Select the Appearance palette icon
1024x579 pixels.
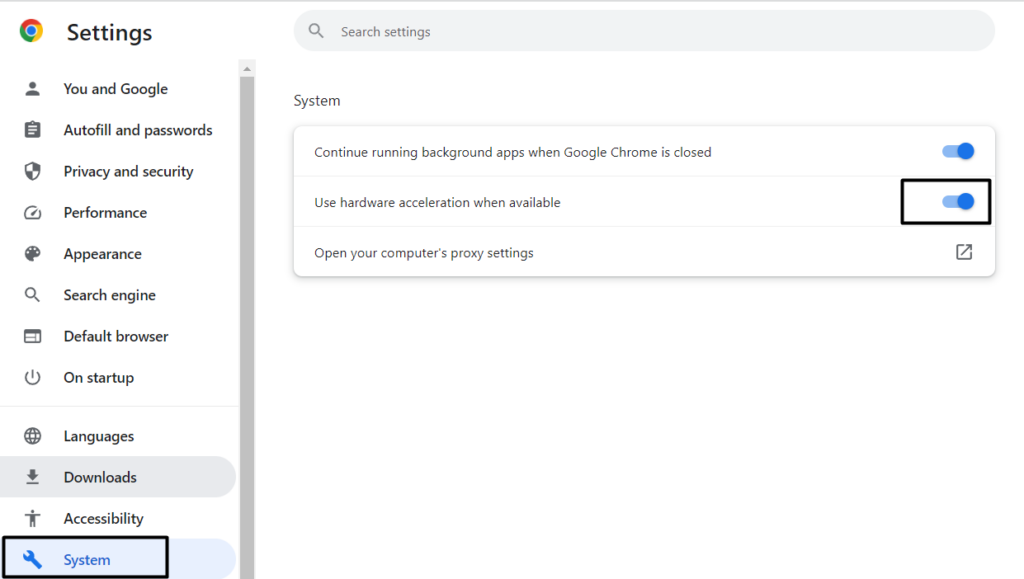pos(33,254)
